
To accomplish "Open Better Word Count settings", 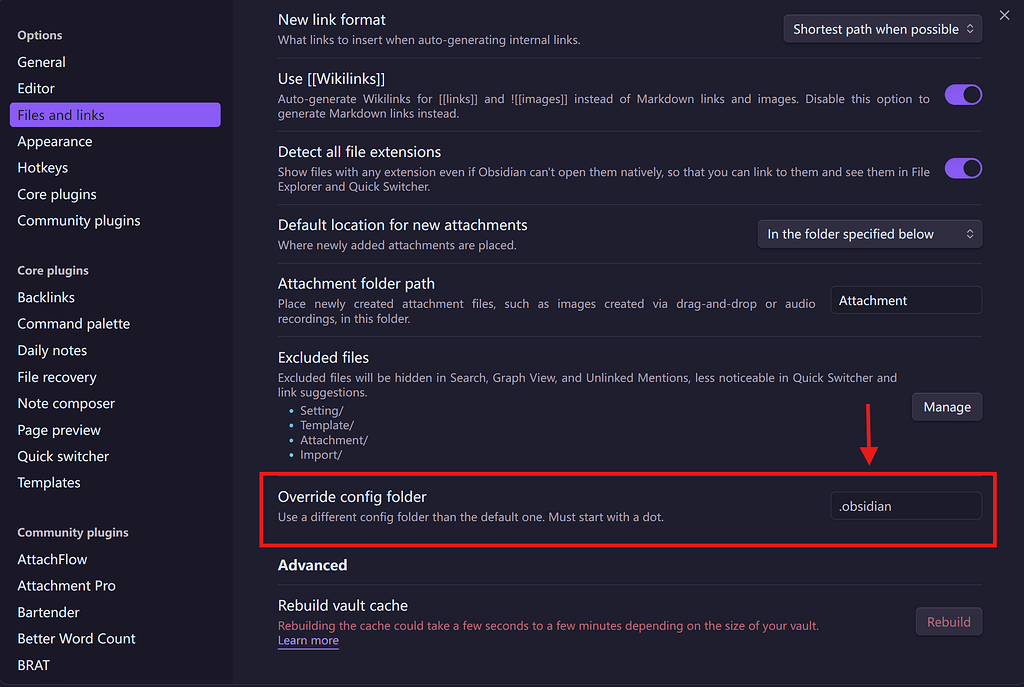I will (x=76, y=638).
